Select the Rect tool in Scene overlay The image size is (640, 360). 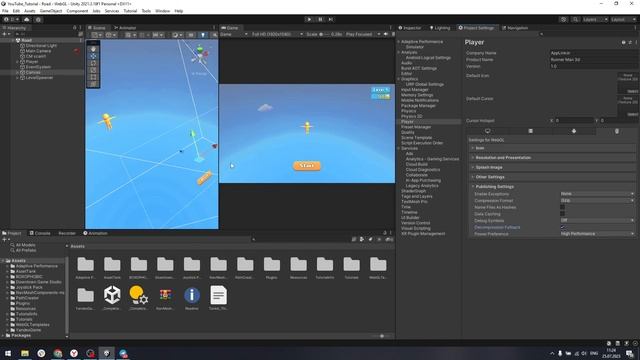pos(93,77)
